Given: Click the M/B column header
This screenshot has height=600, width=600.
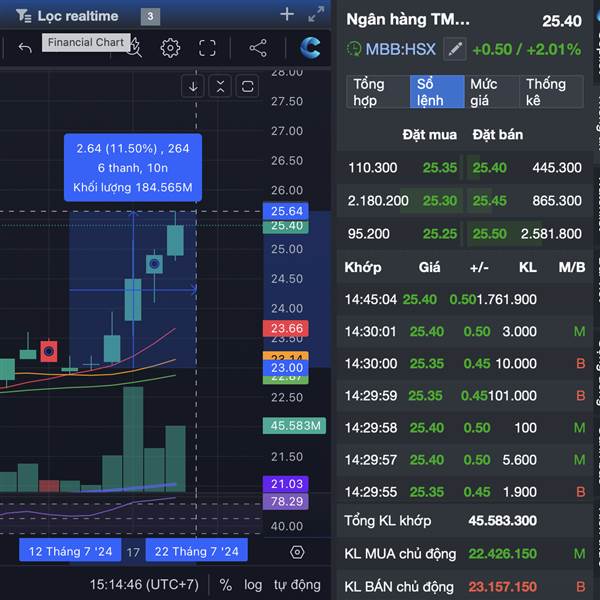Looking at the screenshot, I should pos(572,267).
